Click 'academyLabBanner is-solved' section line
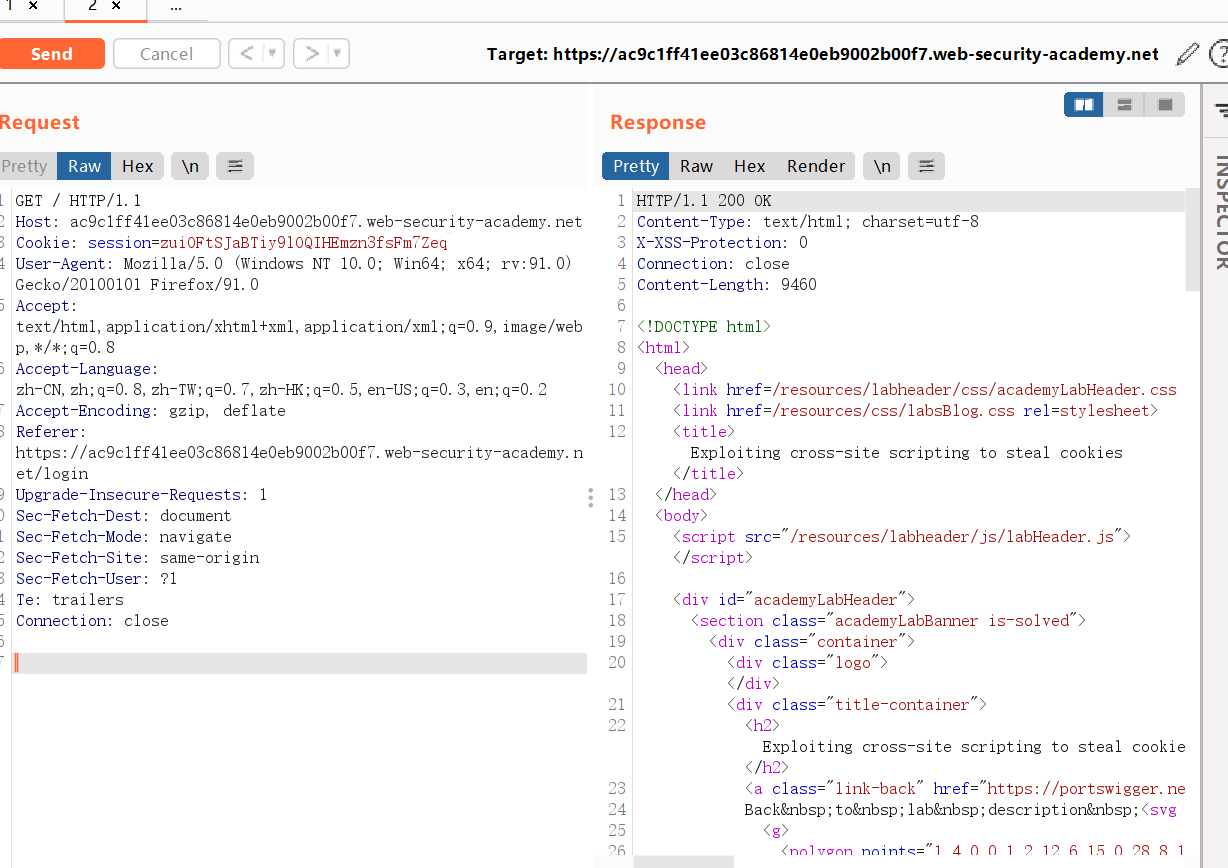Image resolution: width=1228 pixels, height=868 pixels. coord(888,621)
